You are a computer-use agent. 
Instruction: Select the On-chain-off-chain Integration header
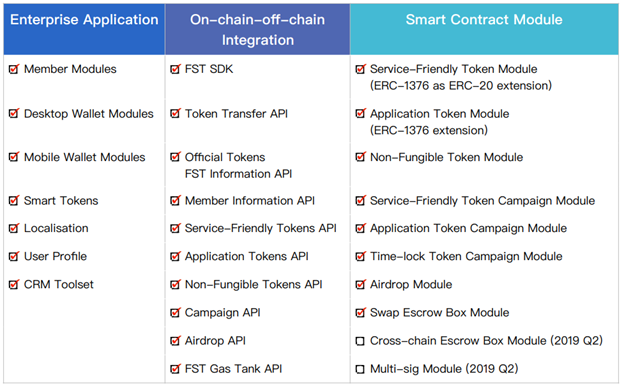[257, 30]
